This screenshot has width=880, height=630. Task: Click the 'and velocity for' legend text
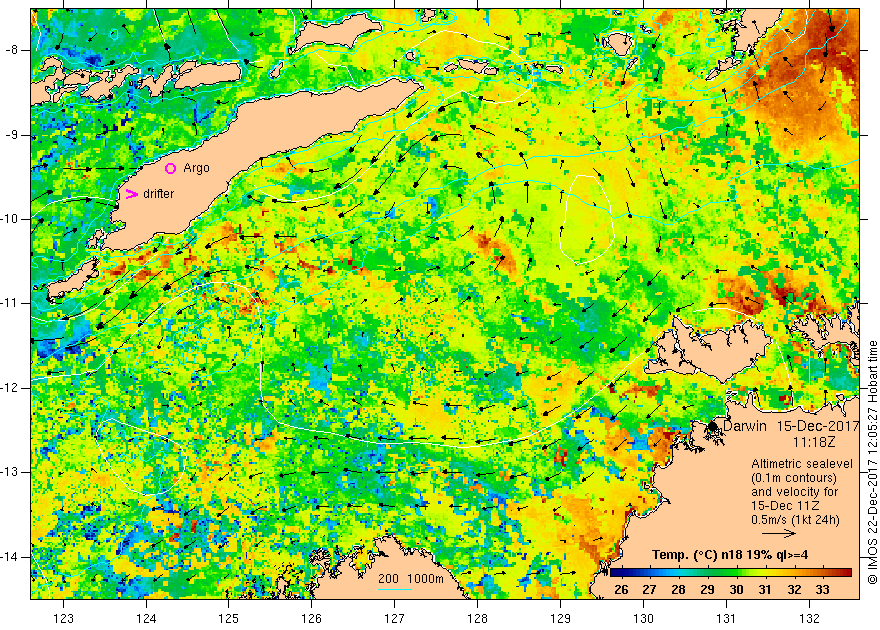tap(795, 492)
